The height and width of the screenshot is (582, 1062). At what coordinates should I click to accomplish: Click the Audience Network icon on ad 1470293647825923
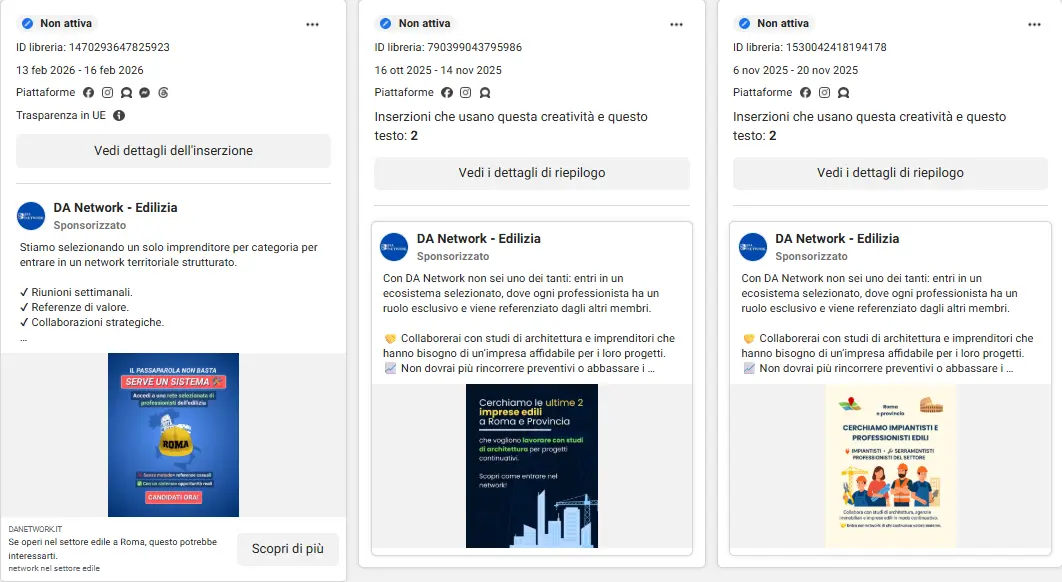tap(126, 93)
